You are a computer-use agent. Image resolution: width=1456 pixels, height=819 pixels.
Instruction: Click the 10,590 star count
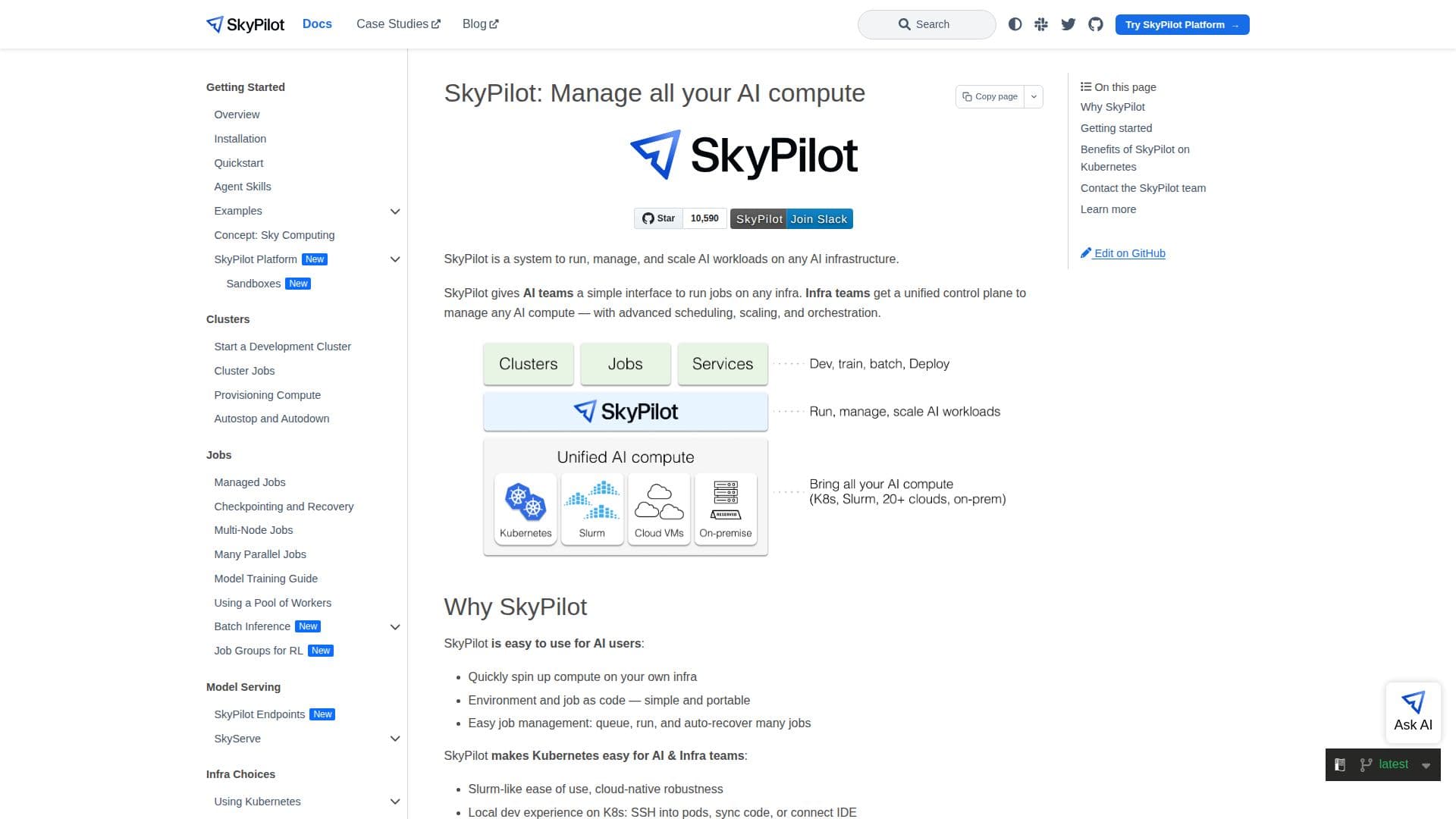pyautogui.click(x=704, y=218)
